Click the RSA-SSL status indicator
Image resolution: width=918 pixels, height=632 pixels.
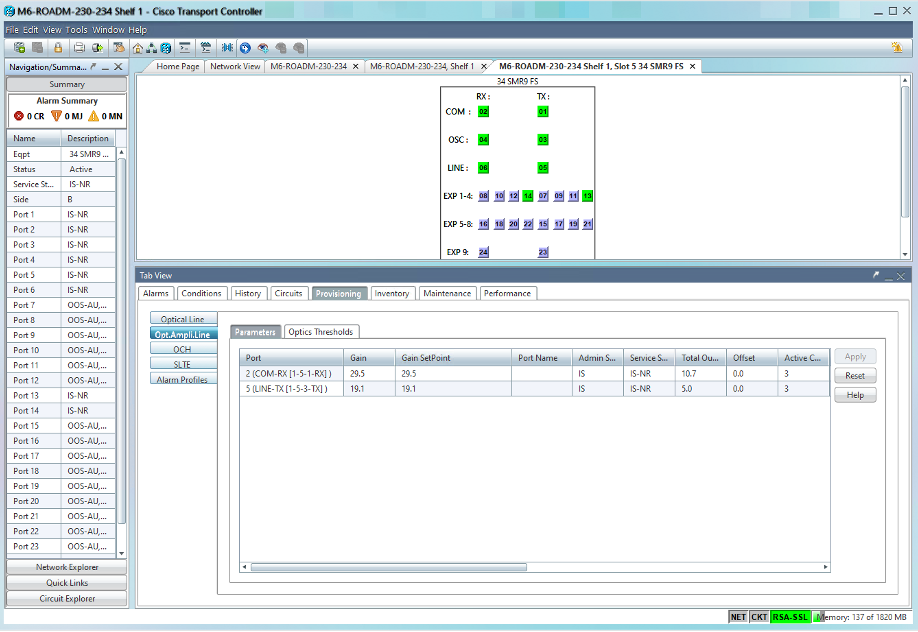790,617
